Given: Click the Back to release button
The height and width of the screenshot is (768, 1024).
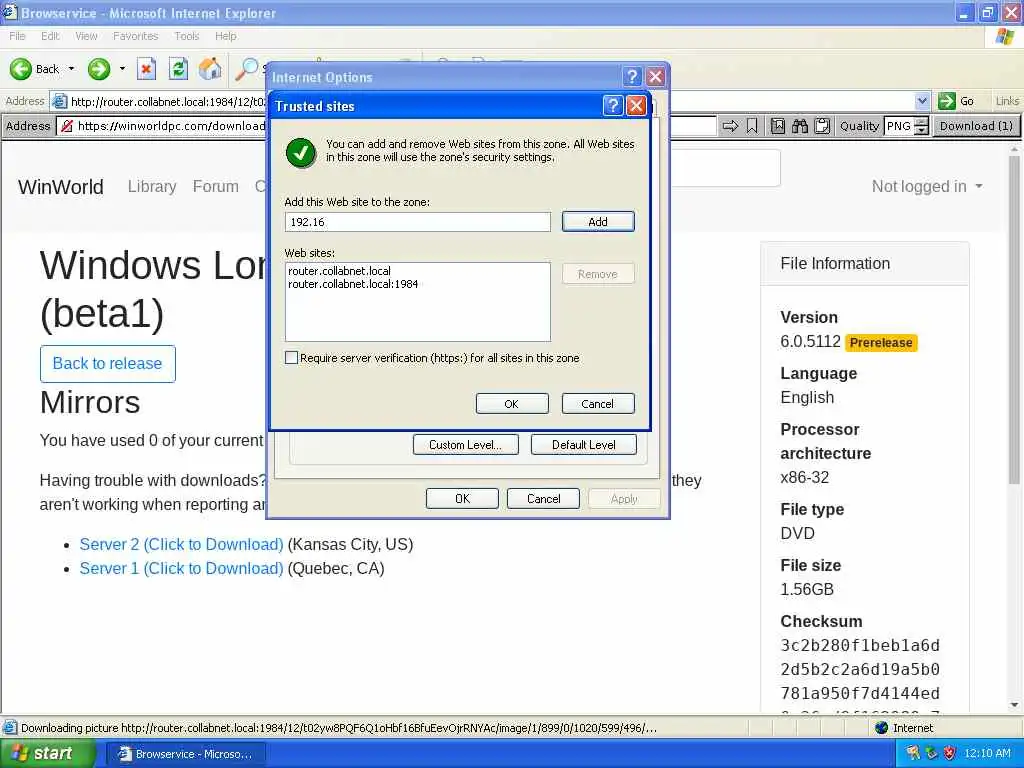Looking at the screenshot, I should point(108,363).
